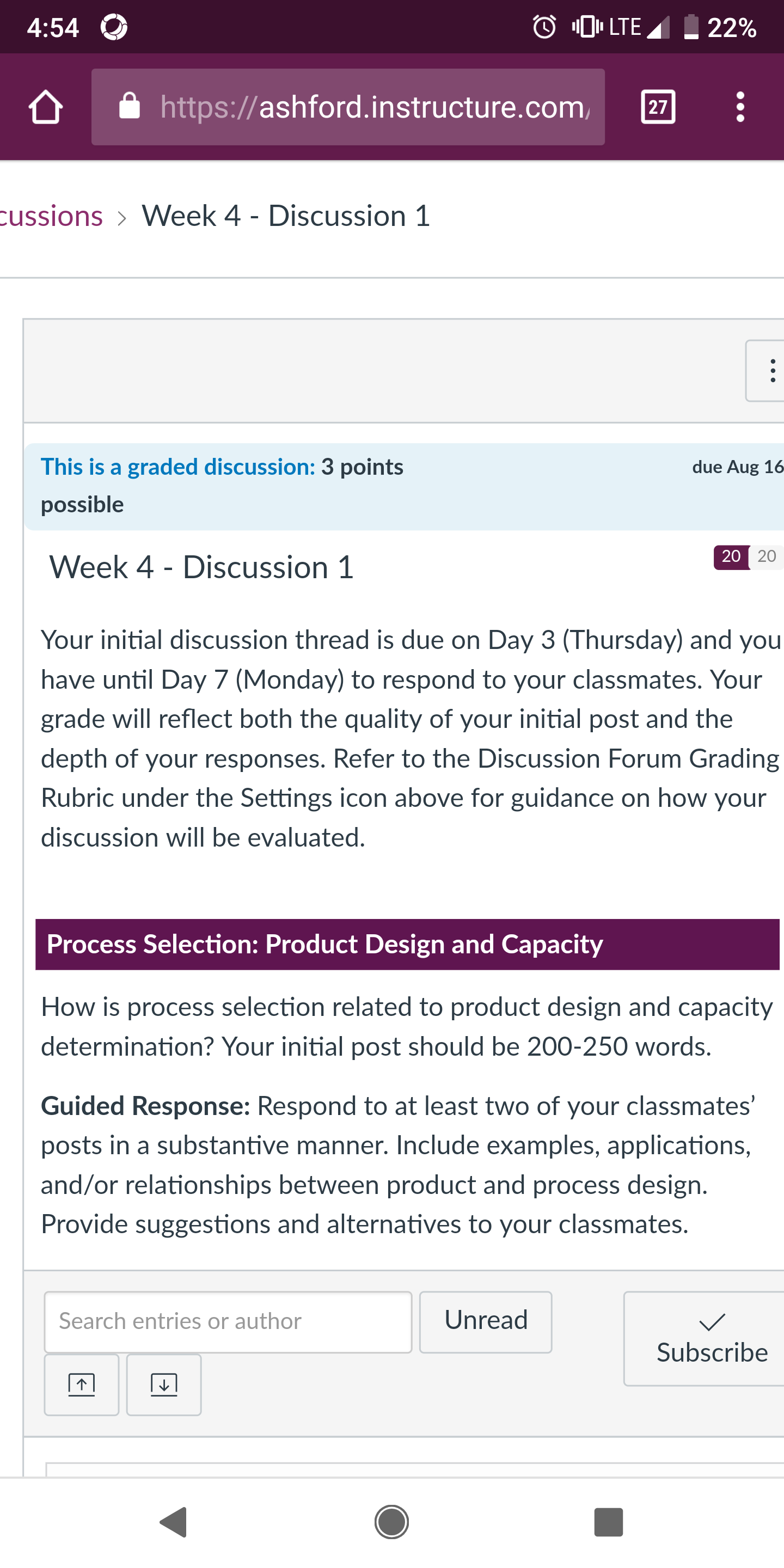Tap the lock icon in address bar
Image resolution: width=784 pixels, height=1568 pixels.
129,106
